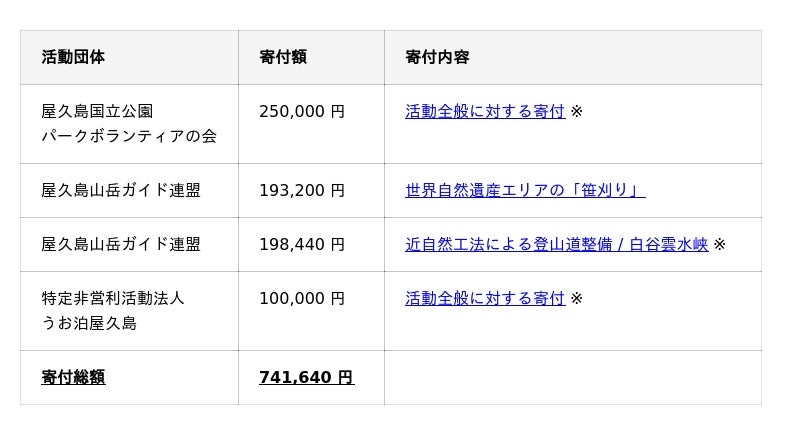The height and width of the screenshot is (435, 800).
Task: Select 屋久島山岳ガイド連盟 in the 193,200 円 row
Action: (x=121, y=190)
